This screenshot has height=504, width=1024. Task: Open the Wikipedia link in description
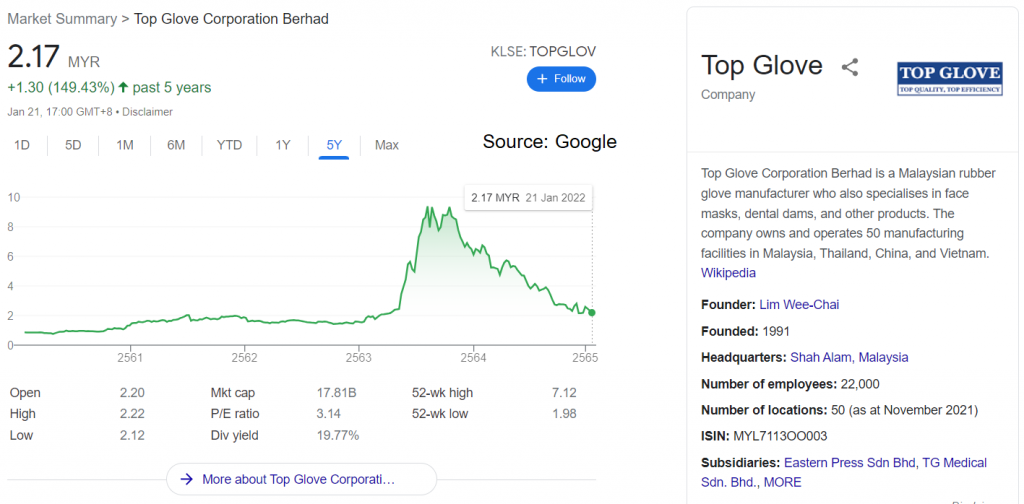728,273
